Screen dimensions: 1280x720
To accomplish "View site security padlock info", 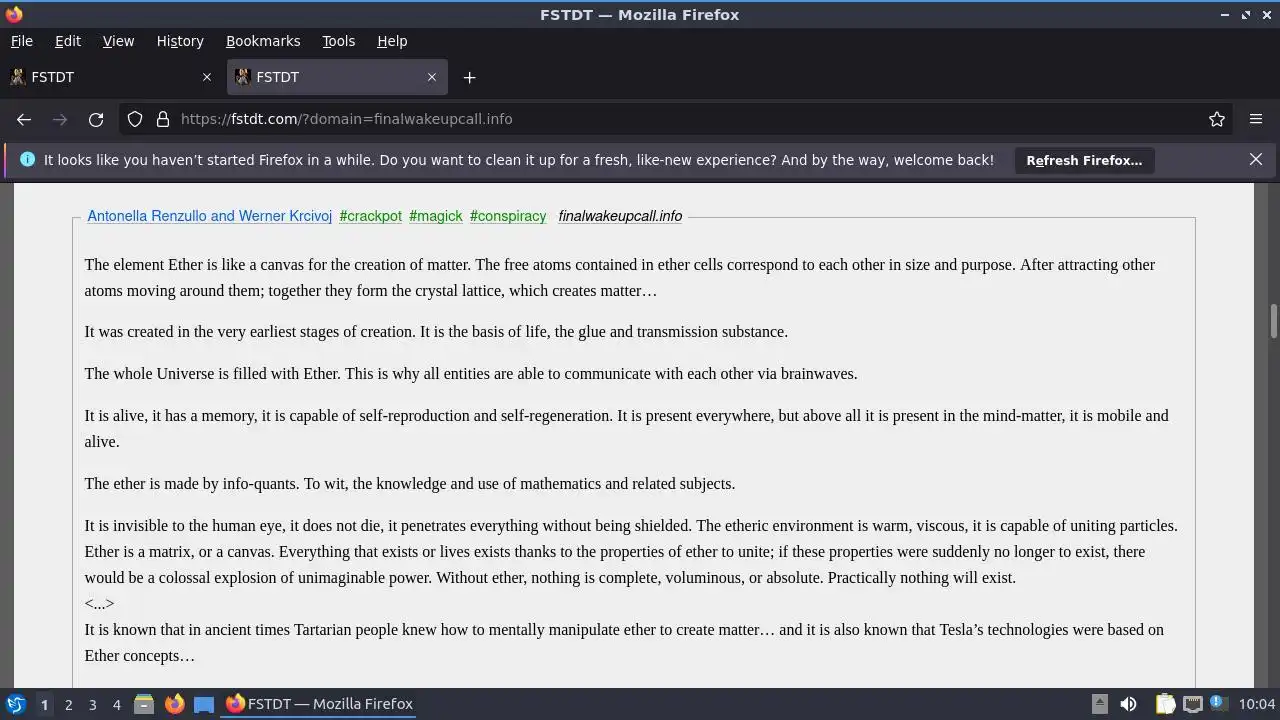I will 163,119.
